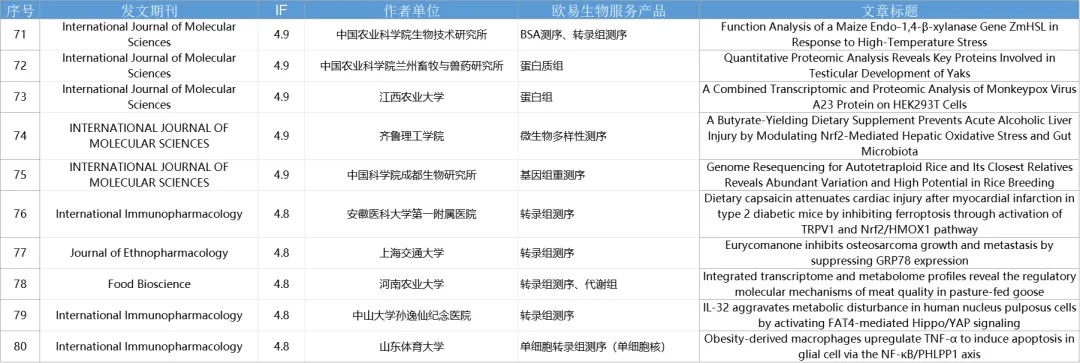Select the 基因组重测序 product cell

[609, 175]
